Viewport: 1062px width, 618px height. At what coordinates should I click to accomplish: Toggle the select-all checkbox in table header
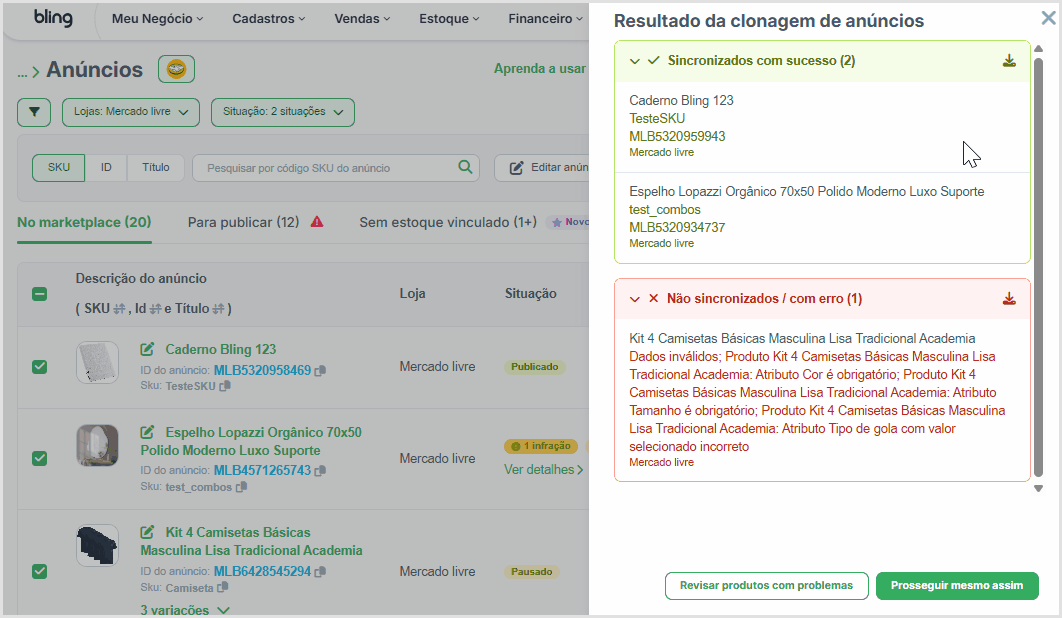click(39, 293)
